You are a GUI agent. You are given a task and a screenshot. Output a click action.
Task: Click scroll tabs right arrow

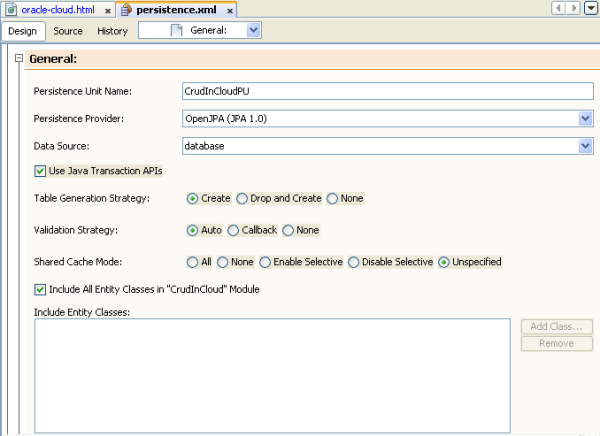[572, 8]
